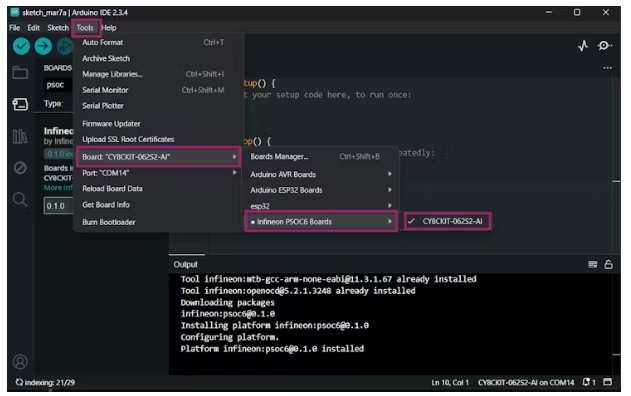The image size is (631, 396).
Task: Toggle the output lock icon
Action: (x=608, y=264)
